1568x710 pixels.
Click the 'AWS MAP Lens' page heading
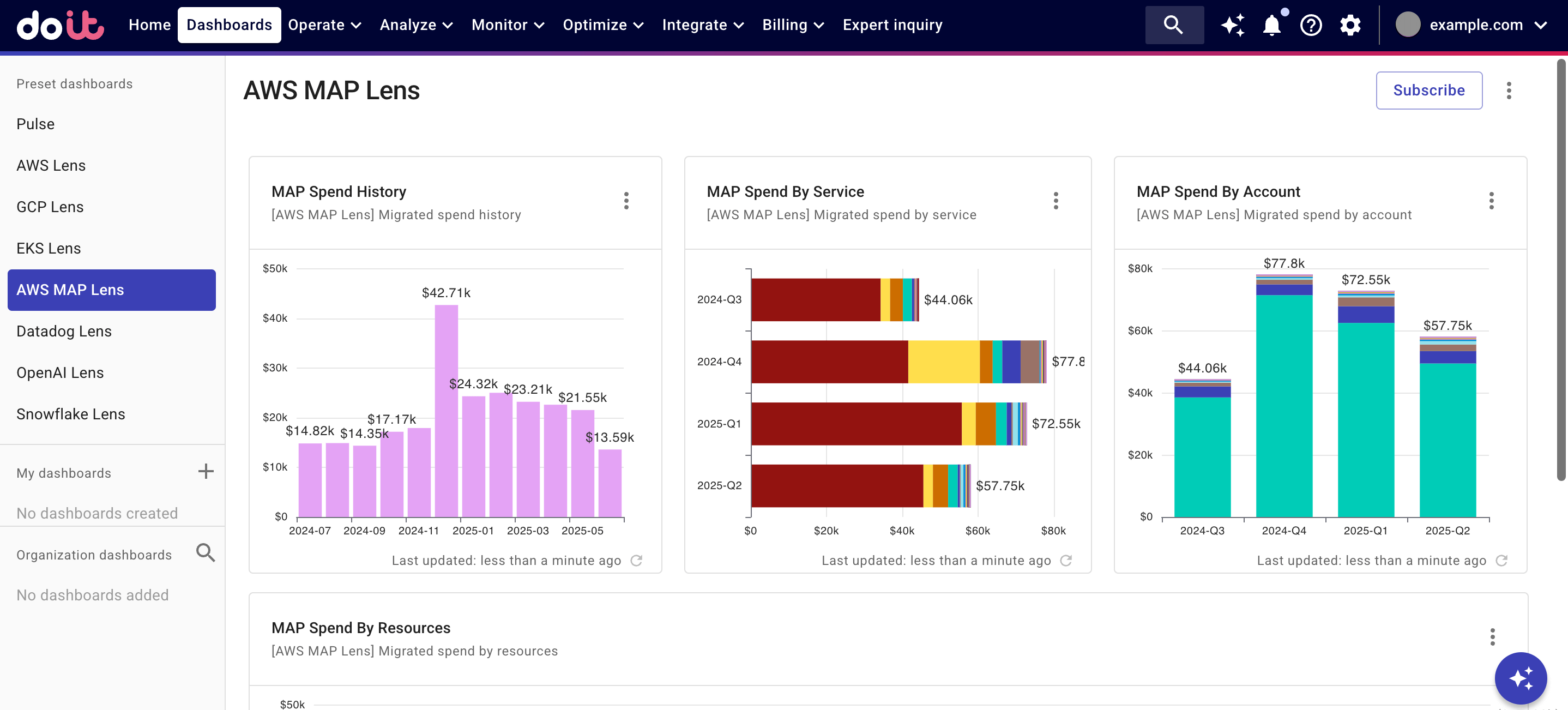[331, 91]
